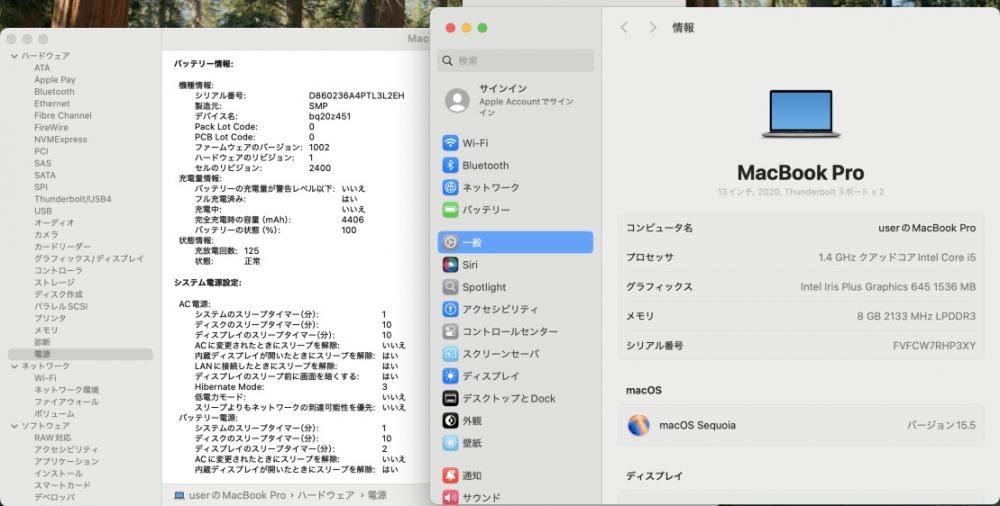Collapse the ハードウェア tree section
Screen dimensions: 1000x506
click(x=14, y=56)
